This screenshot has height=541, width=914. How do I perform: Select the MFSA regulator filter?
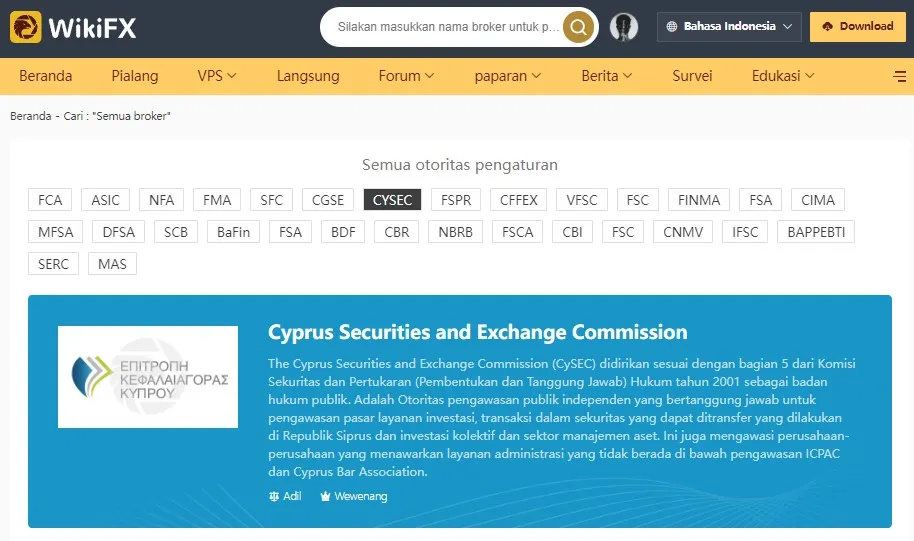pos(55,232)
